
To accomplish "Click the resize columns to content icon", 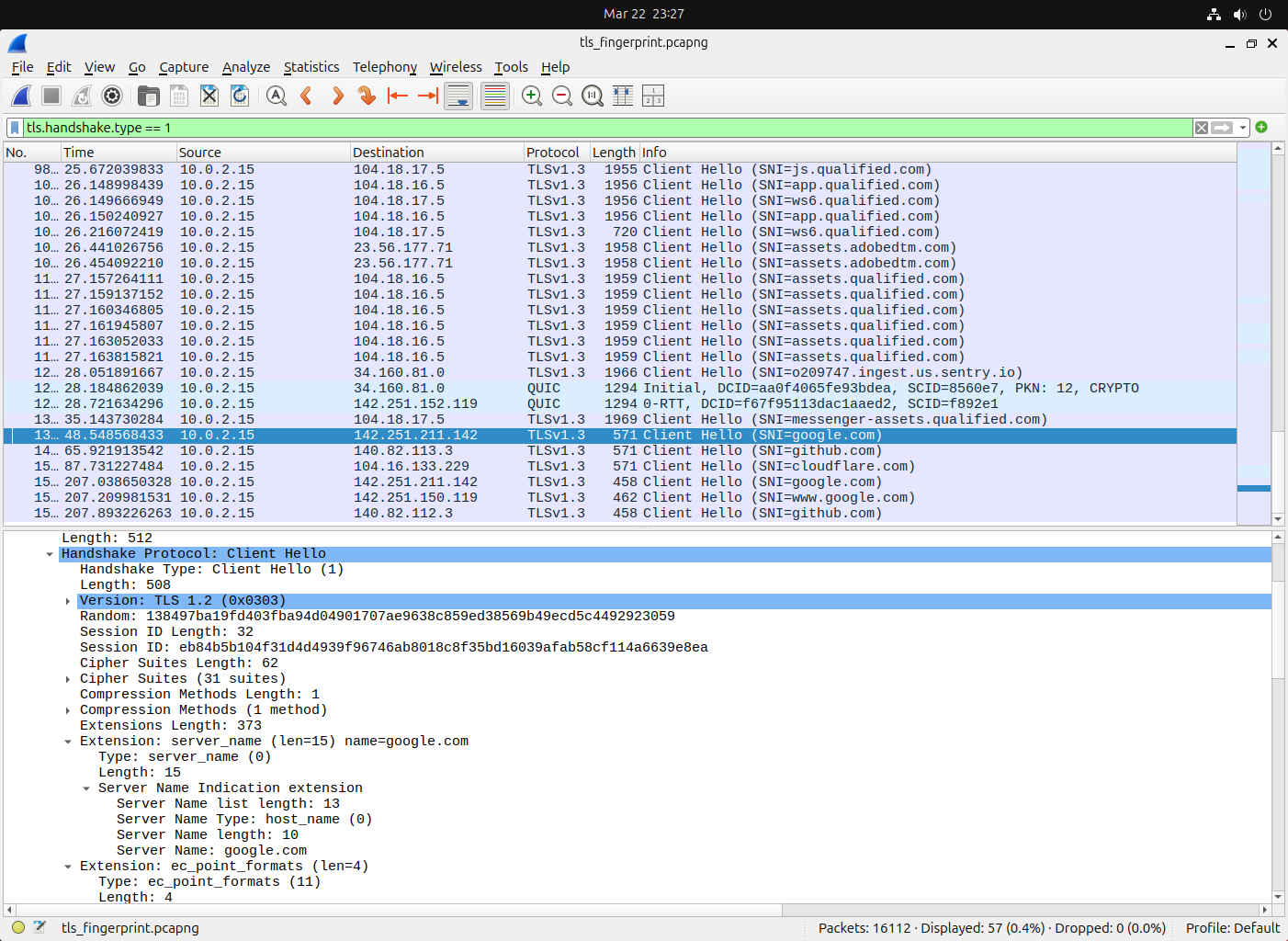I will tap(623, 96).
